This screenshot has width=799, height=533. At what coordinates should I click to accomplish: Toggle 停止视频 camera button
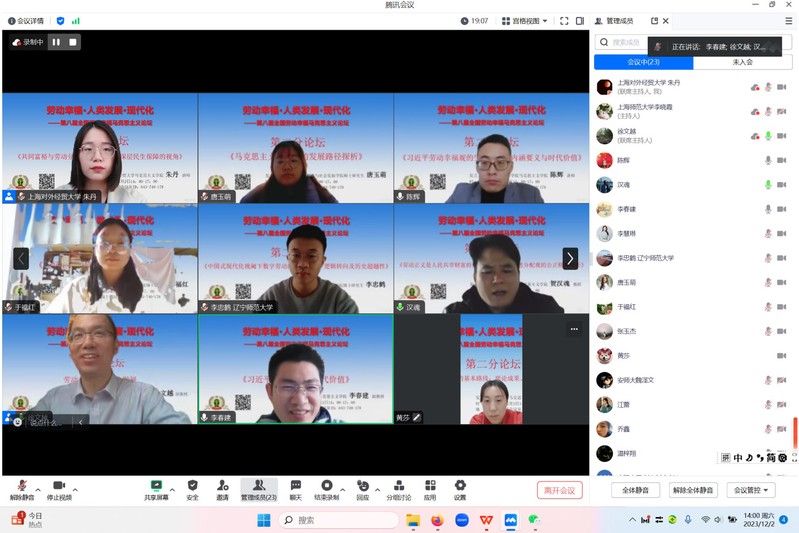(x=59, y=486)
